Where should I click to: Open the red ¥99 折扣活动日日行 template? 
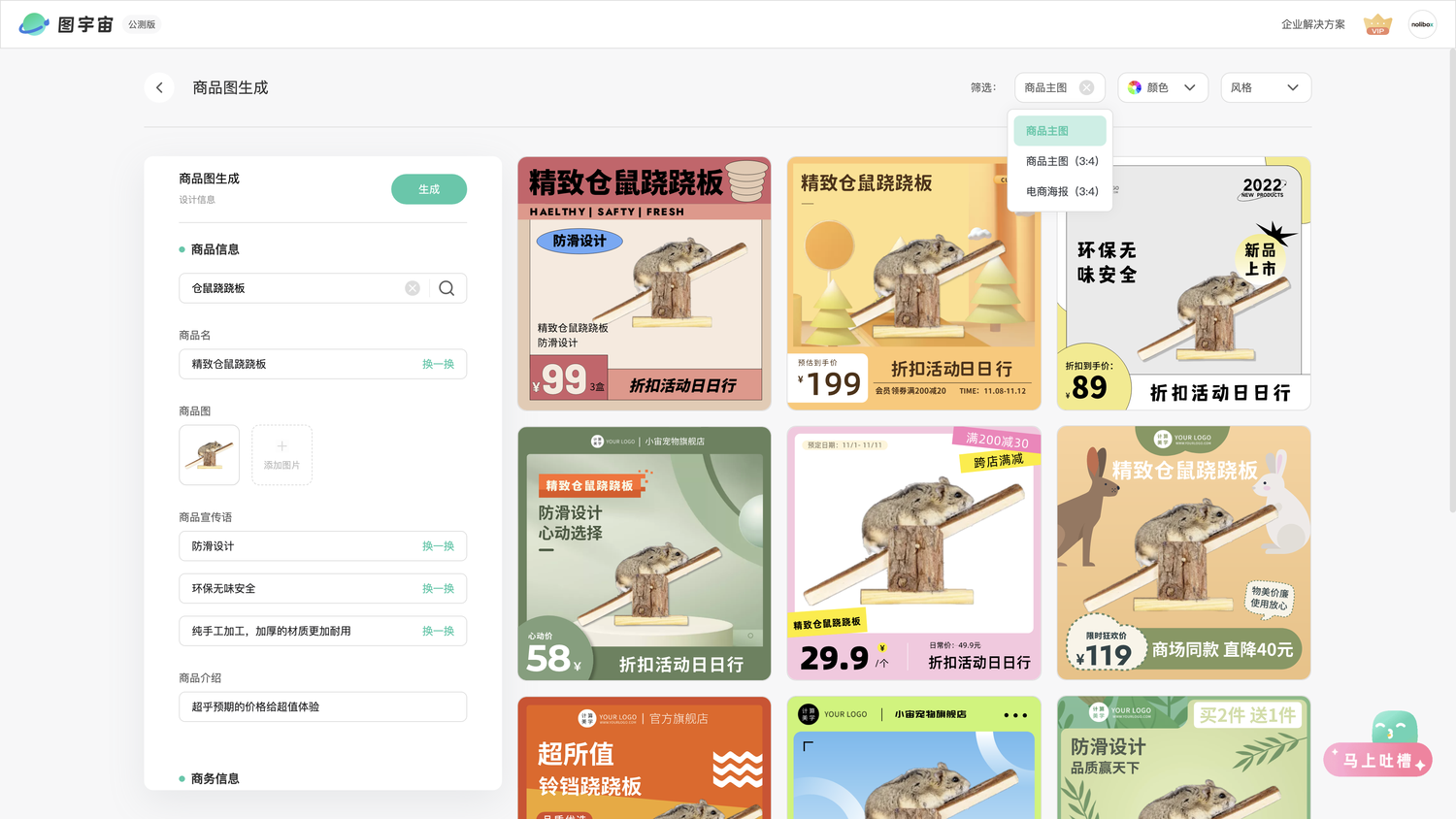point(645,283)
